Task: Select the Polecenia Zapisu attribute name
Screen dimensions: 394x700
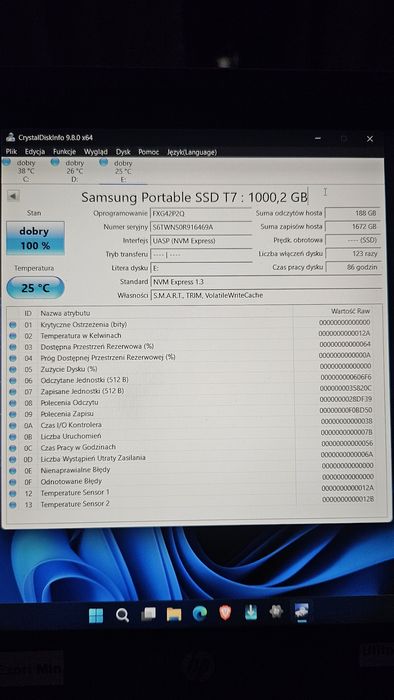Action: [x=67, y=414]
